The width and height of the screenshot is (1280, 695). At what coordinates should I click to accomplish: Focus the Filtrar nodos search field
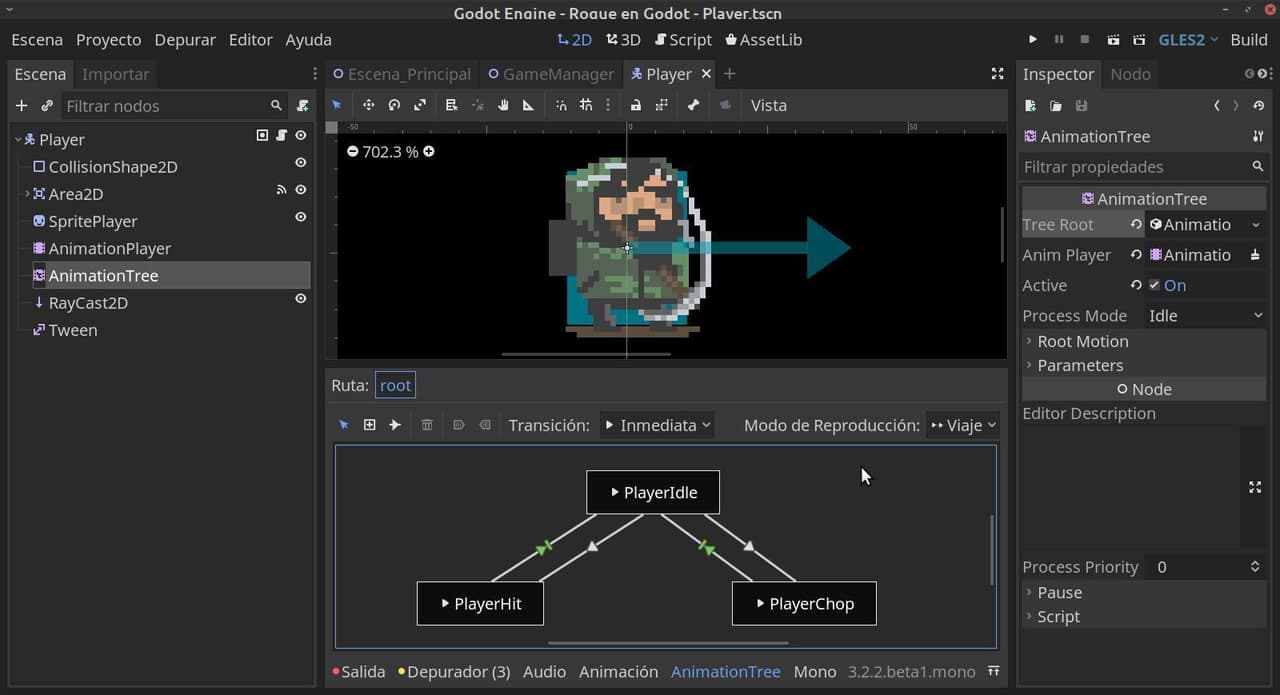174,106
